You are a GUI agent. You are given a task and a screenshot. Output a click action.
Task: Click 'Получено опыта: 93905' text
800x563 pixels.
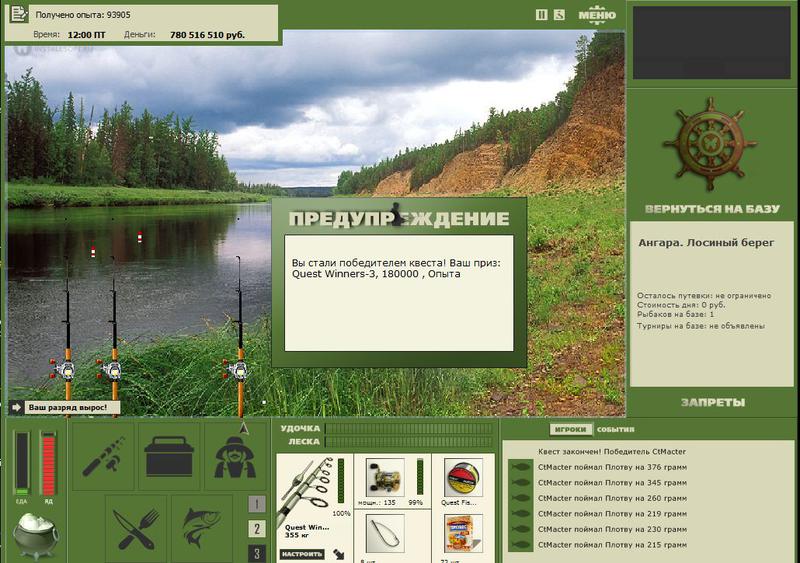coord(83,15)
